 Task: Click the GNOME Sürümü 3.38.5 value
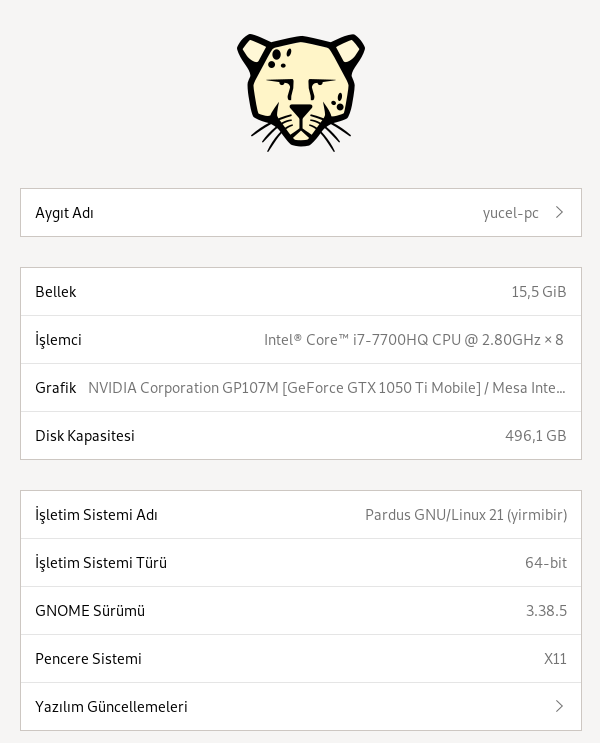point(546,611)
